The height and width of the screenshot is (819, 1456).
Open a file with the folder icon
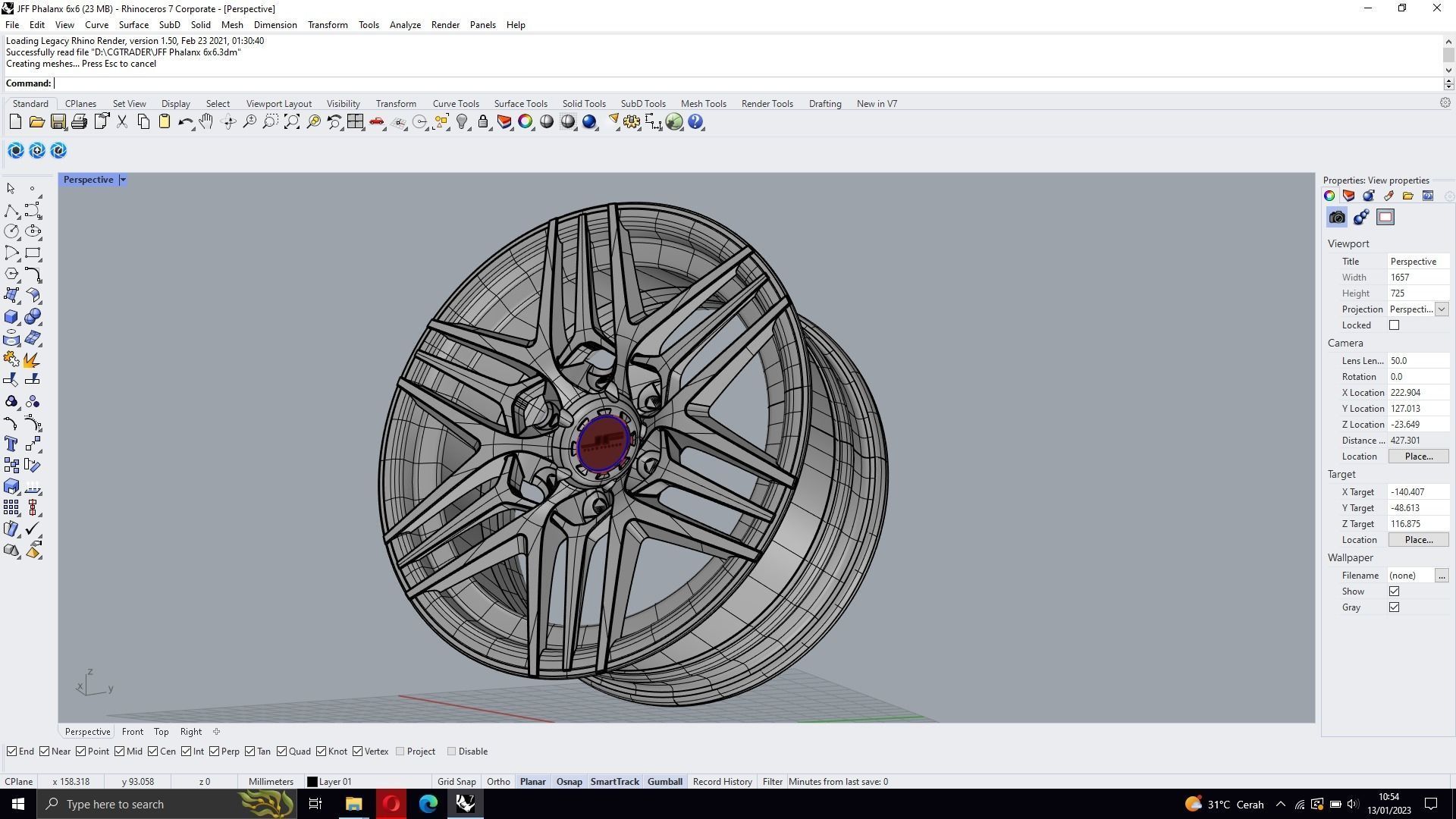(36, 121)
